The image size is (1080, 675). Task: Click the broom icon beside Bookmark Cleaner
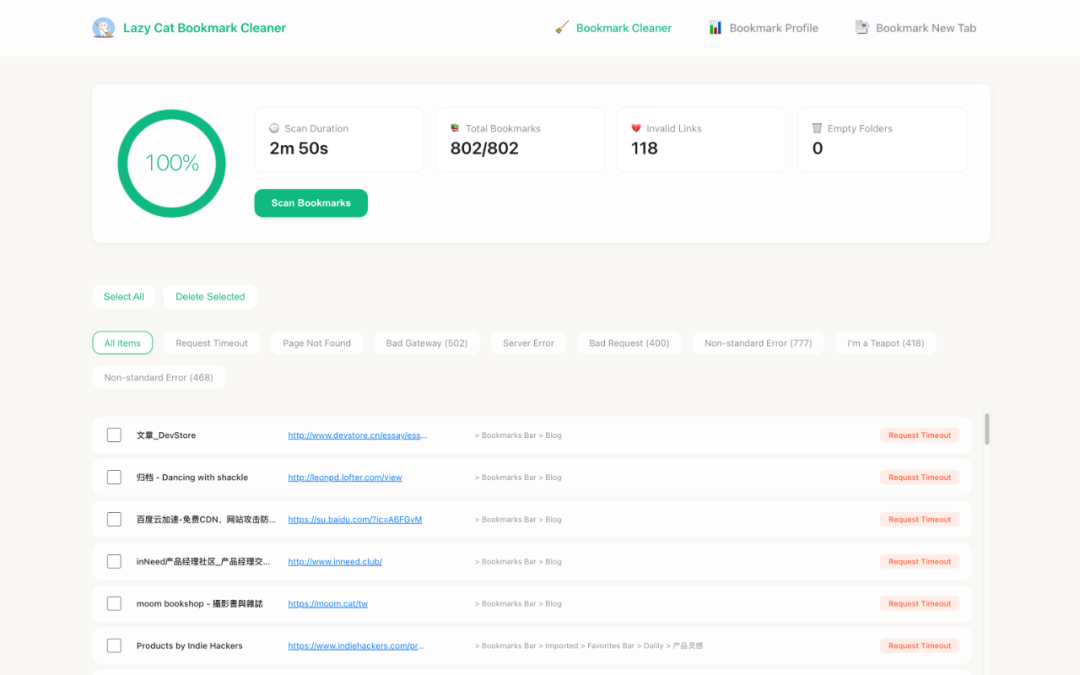(x=562, y=28)
